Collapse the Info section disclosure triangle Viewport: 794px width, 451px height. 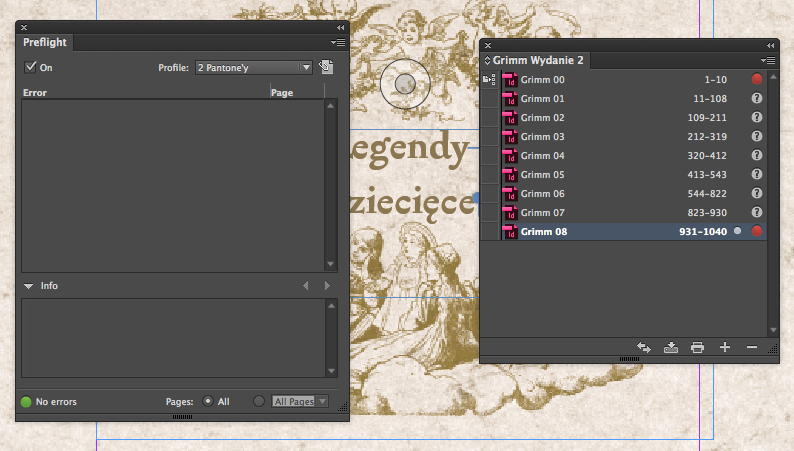(28, 286)
